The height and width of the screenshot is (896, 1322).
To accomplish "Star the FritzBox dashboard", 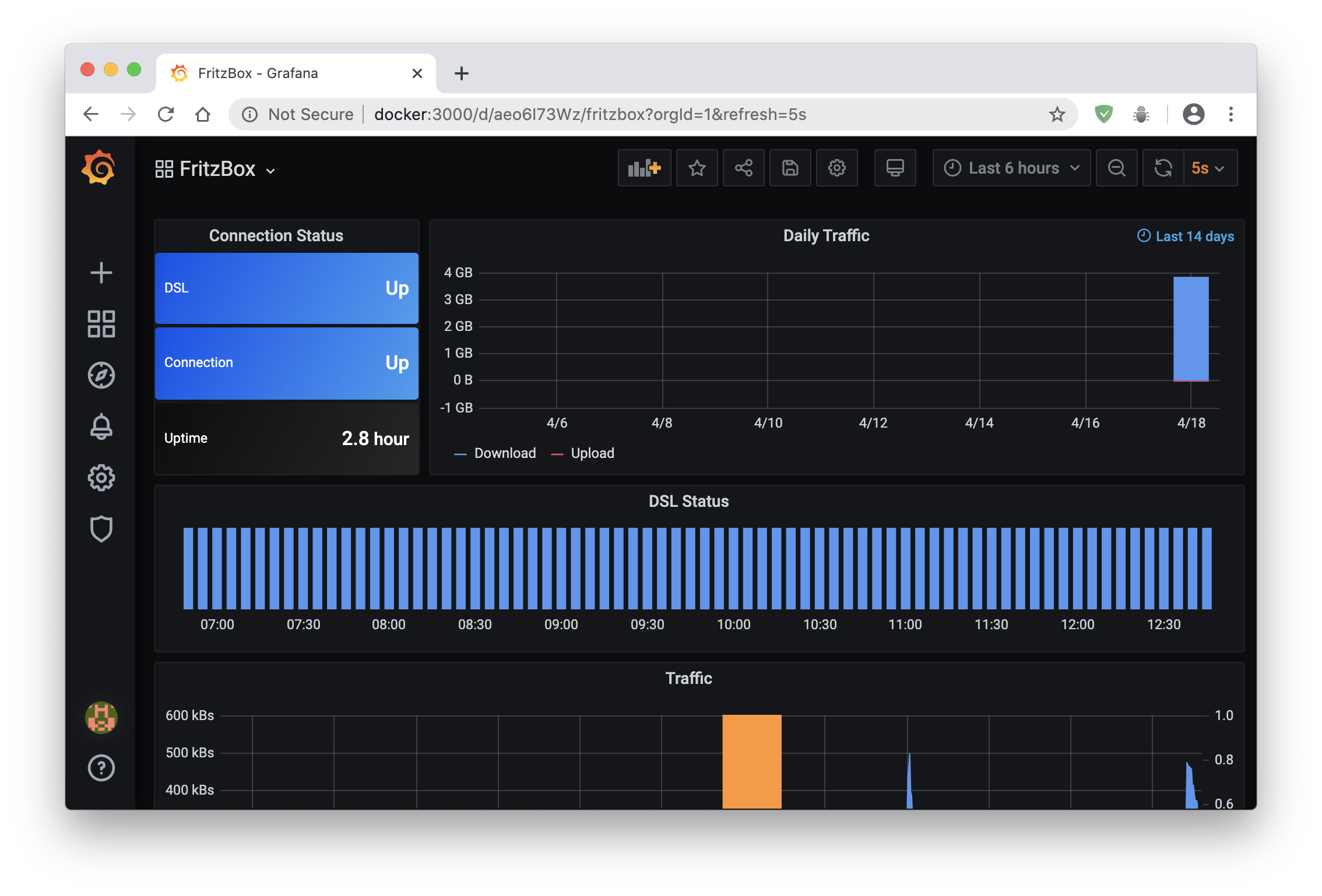I will coord(697,168).
